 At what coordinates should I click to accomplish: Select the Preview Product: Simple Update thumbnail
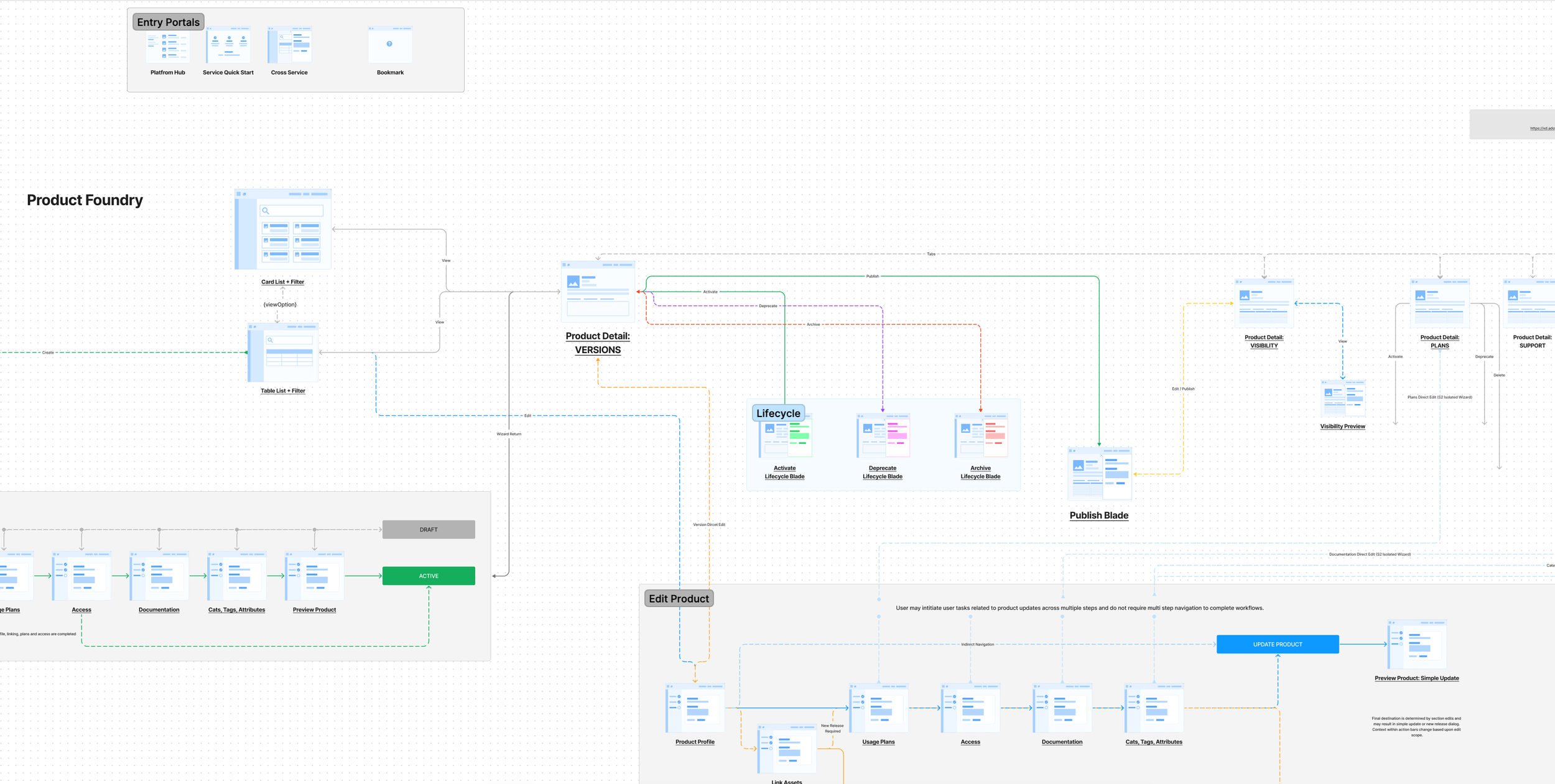coord(1417,645)
